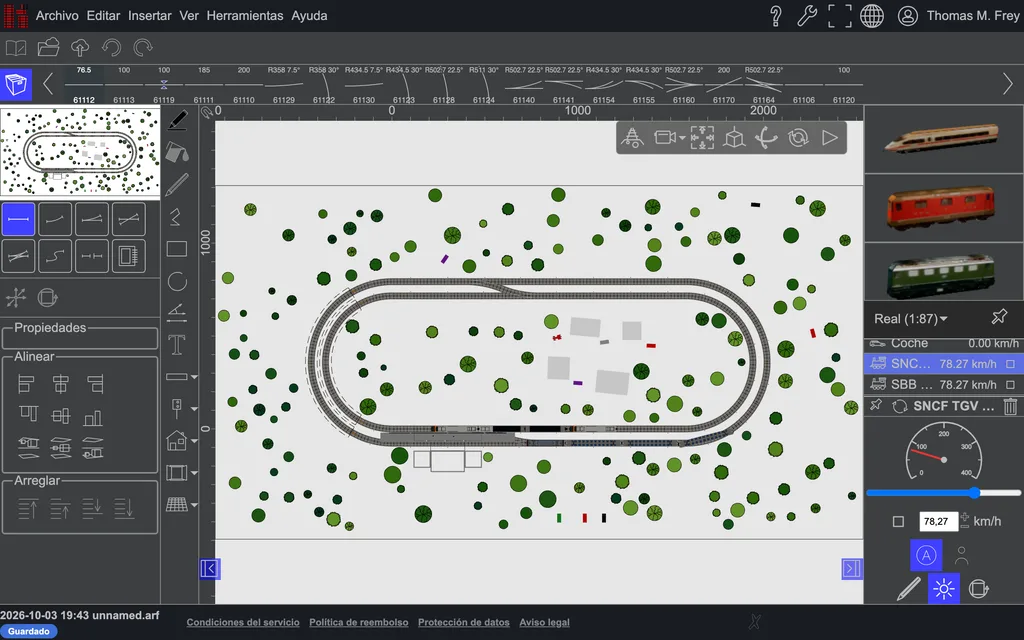Screen dimensions: 1024x640
Task: Select the curved track tool
Action: point(55,219)
